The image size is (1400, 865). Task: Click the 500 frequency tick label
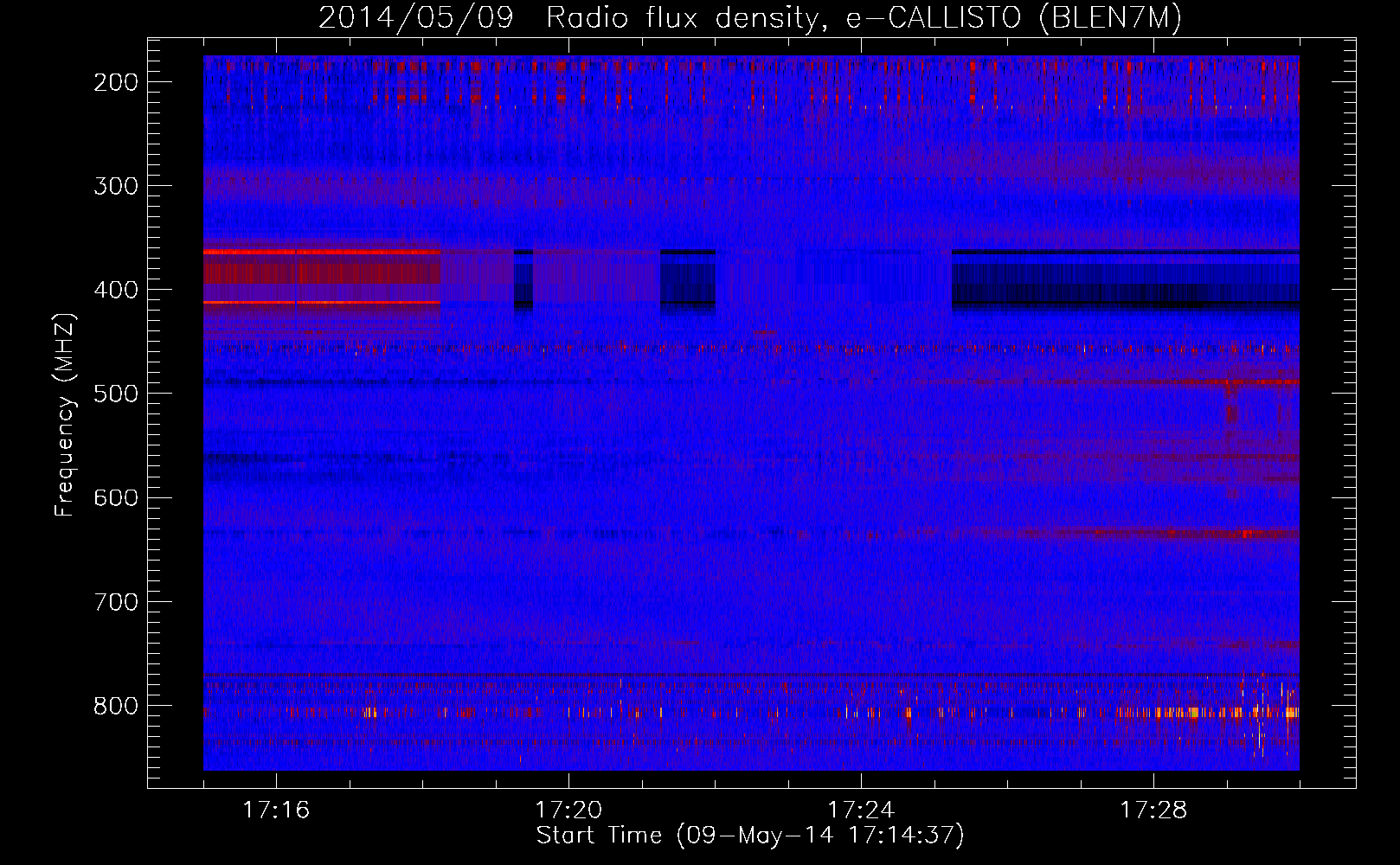(116, 394)
